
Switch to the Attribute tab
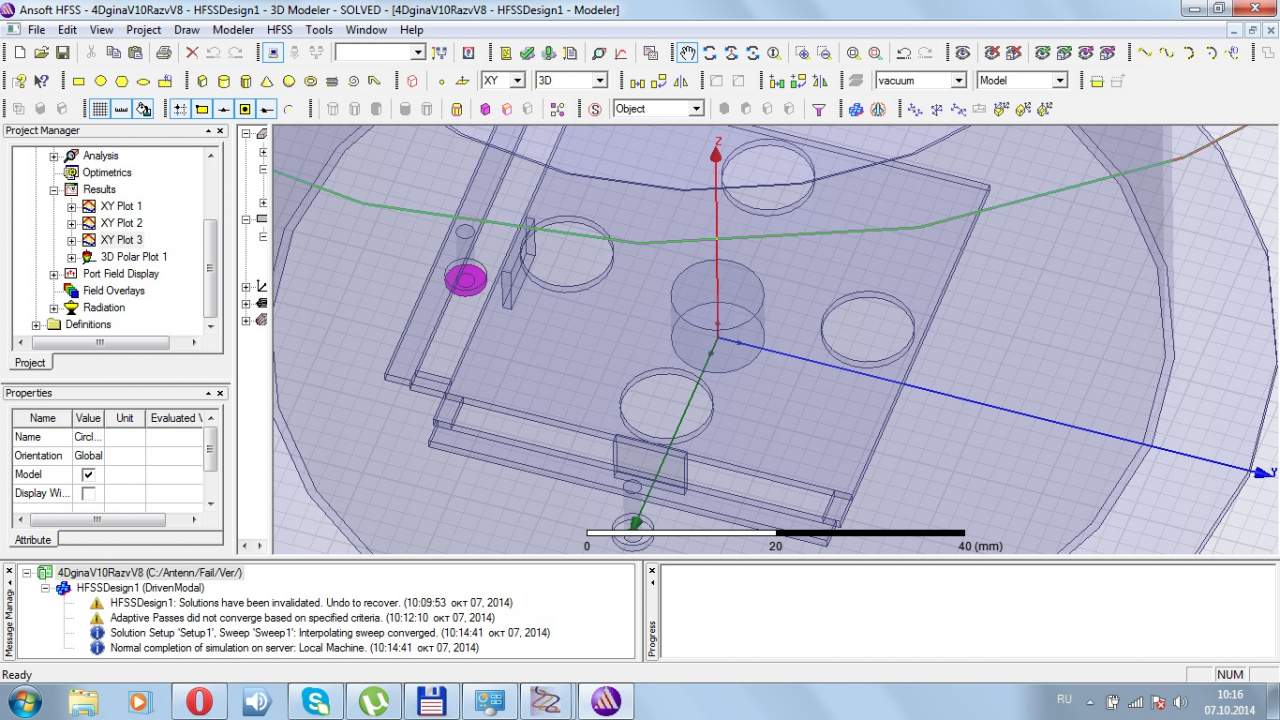point(32,540)
